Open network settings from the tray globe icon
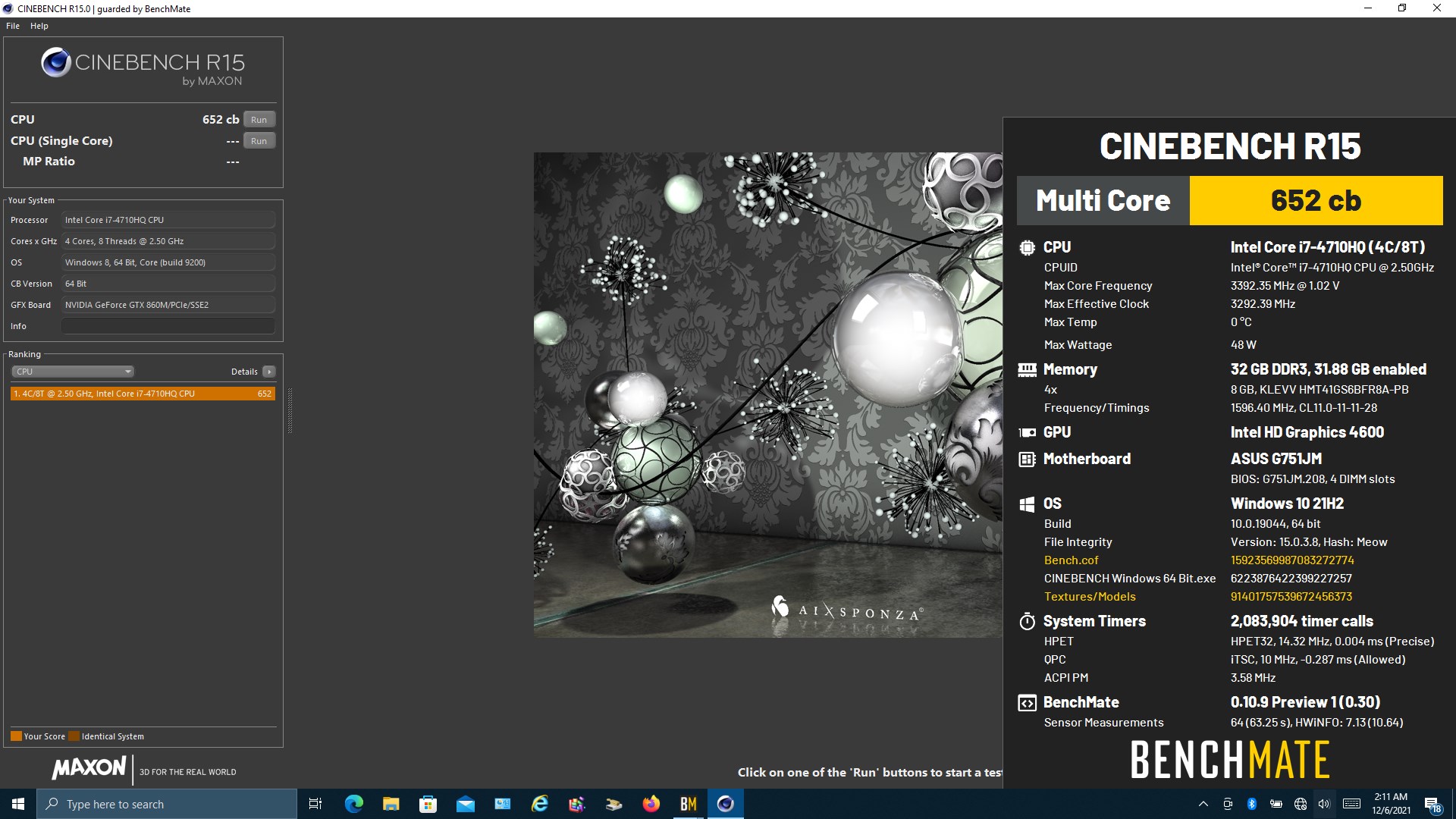The width and height of the screenshot is (1456, 819). [1301, 804]
